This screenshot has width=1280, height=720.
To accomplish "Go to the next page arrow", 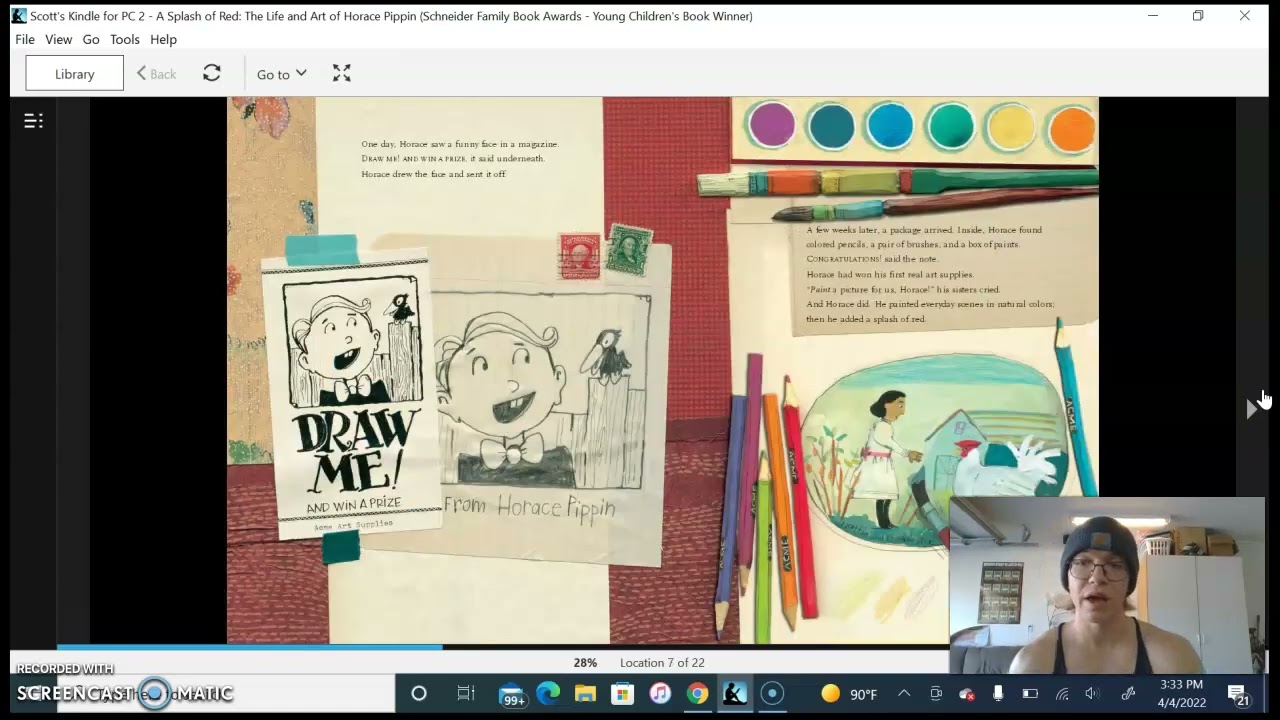I will click(x=1251, y=408).
